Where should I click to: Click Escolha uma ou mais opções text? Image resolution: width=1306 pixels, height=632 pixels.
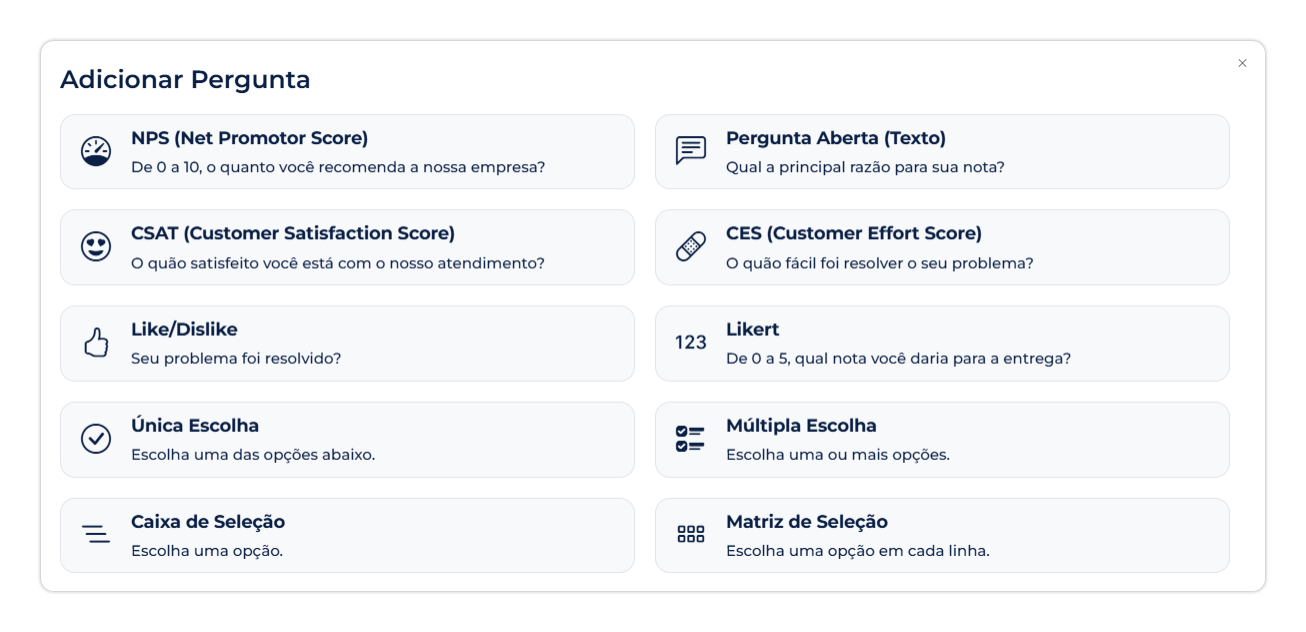[x=837, y=454]
